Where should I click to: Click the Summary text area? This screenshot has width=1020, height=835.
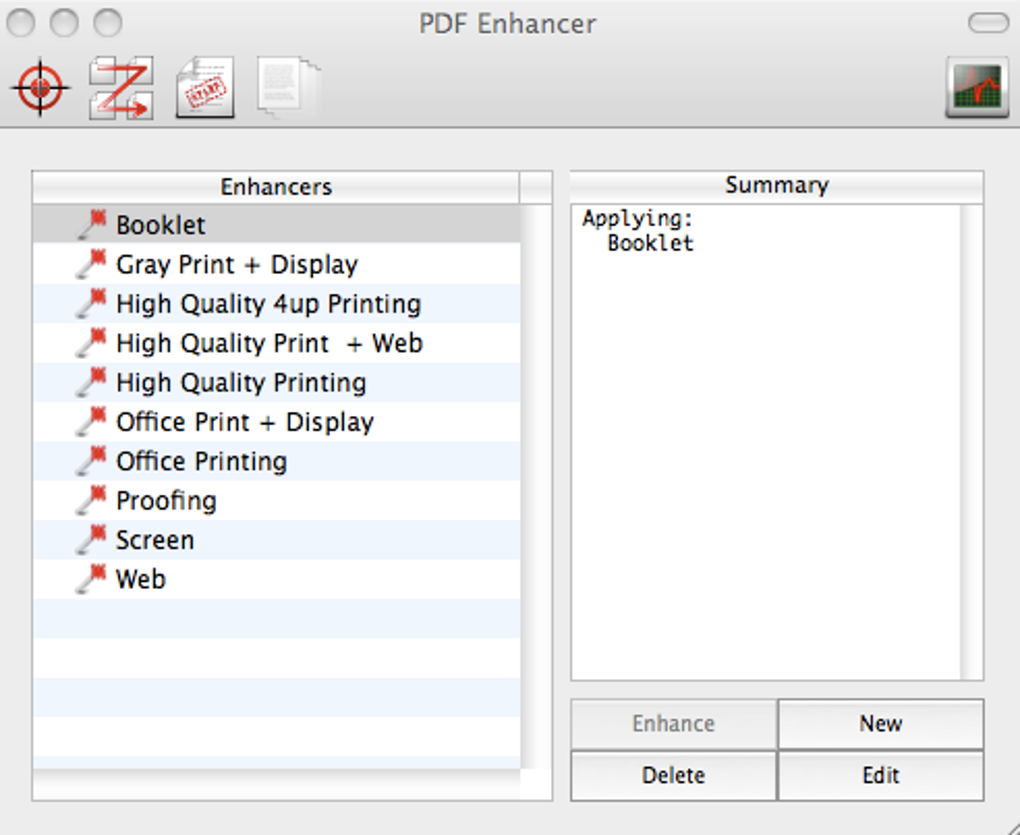click(766, 442)
